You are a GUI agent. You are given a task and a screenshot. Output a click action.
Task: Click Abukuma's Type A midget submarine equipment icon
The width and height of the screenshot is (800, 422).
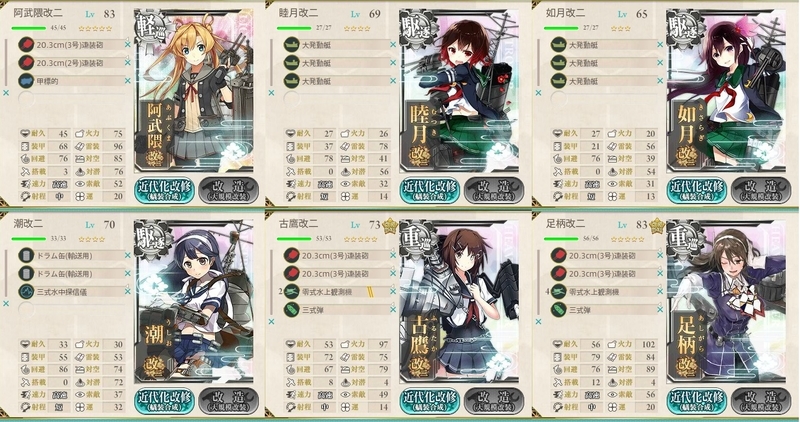(x=26, y=81)
